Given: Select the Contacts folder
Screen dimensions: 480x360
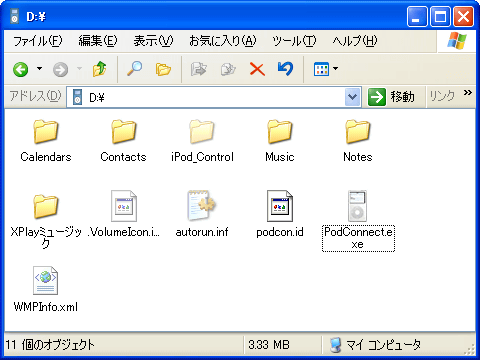Looking at the screenshot, I should [123, 141].
